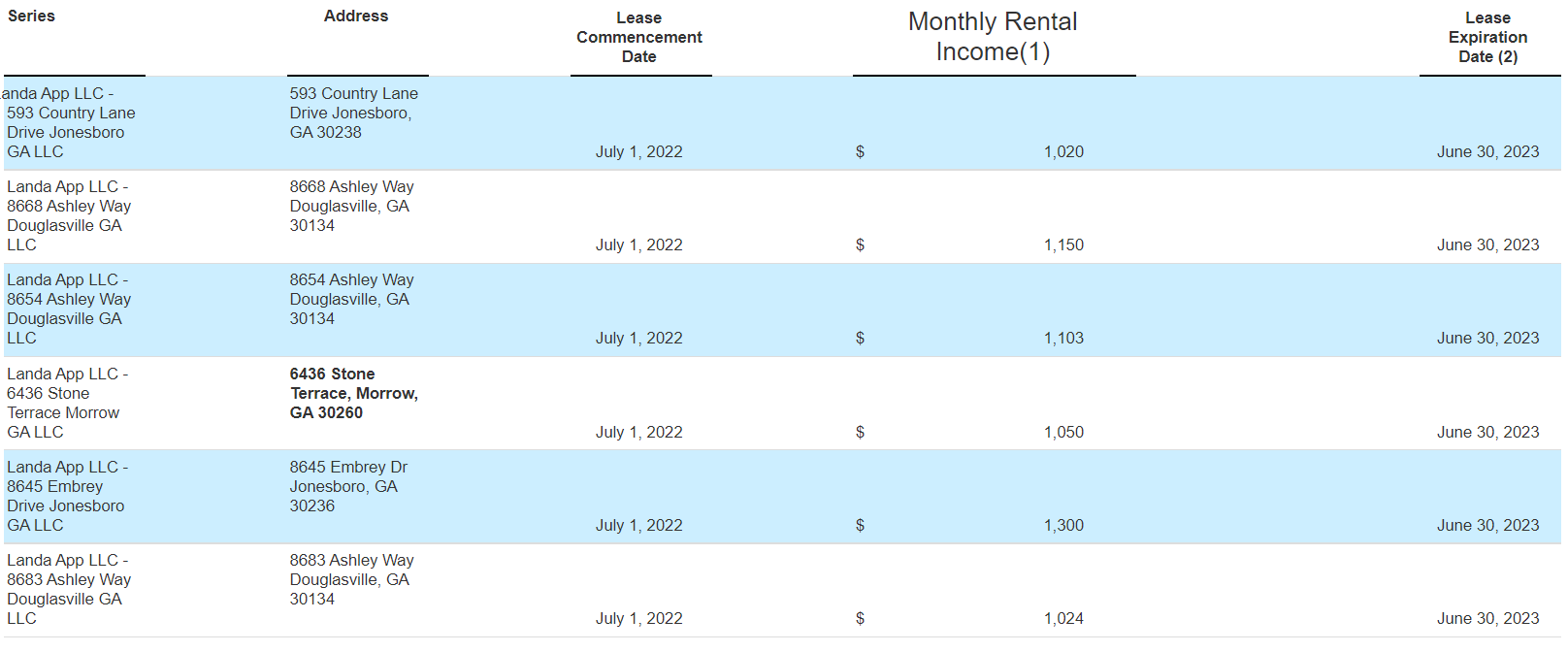Click June 30, 2023 in the 593 Country Lane row

point(1487,151)
